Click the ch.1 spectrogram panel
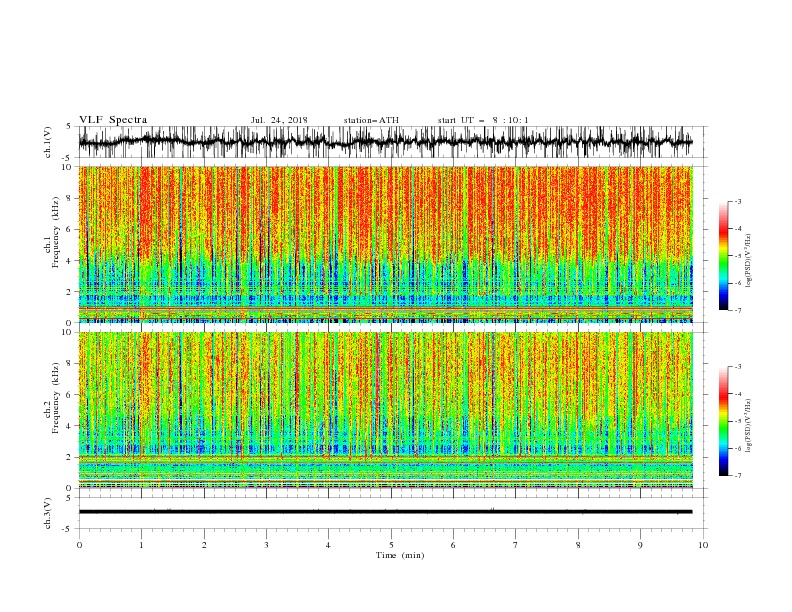 [x=386, y=244]
